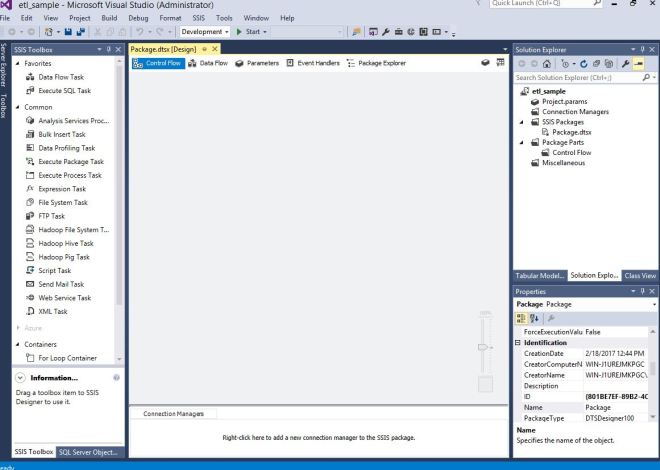Screen dimensions: 660x470
Task: Toggle the Preview Selected Items button
Action: click(x=638, y=64)
